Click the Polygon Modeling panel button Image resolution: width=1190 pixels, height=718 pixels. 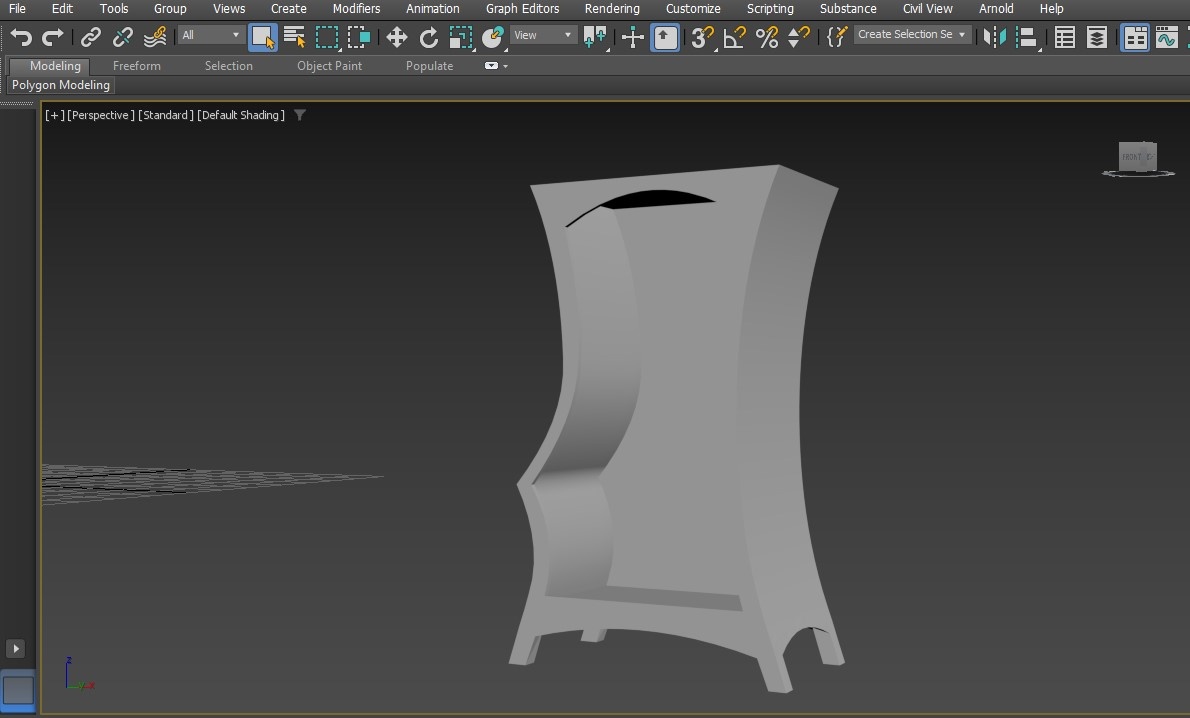[61, 85]
